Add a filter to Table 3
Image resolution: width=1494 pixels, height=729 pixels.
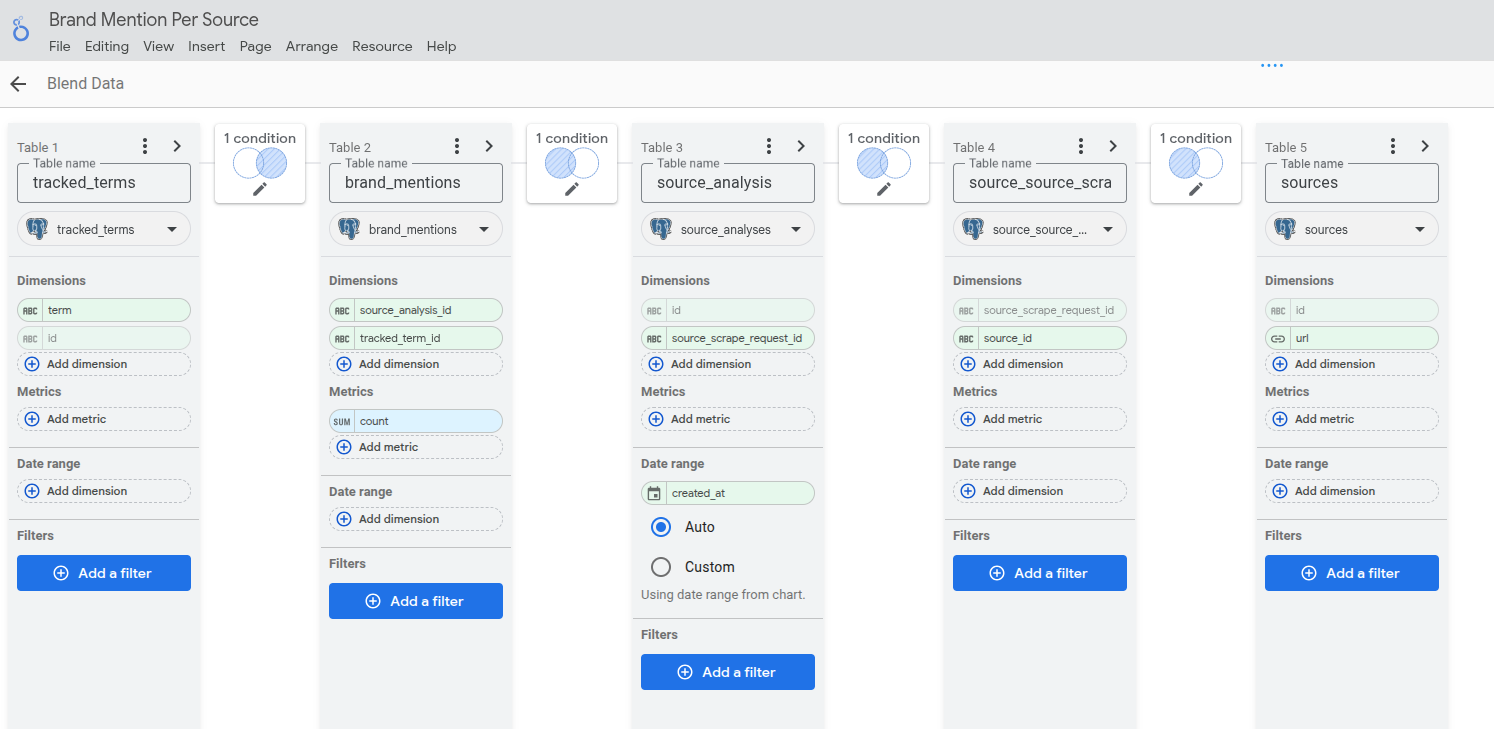[x=728, y=672]
